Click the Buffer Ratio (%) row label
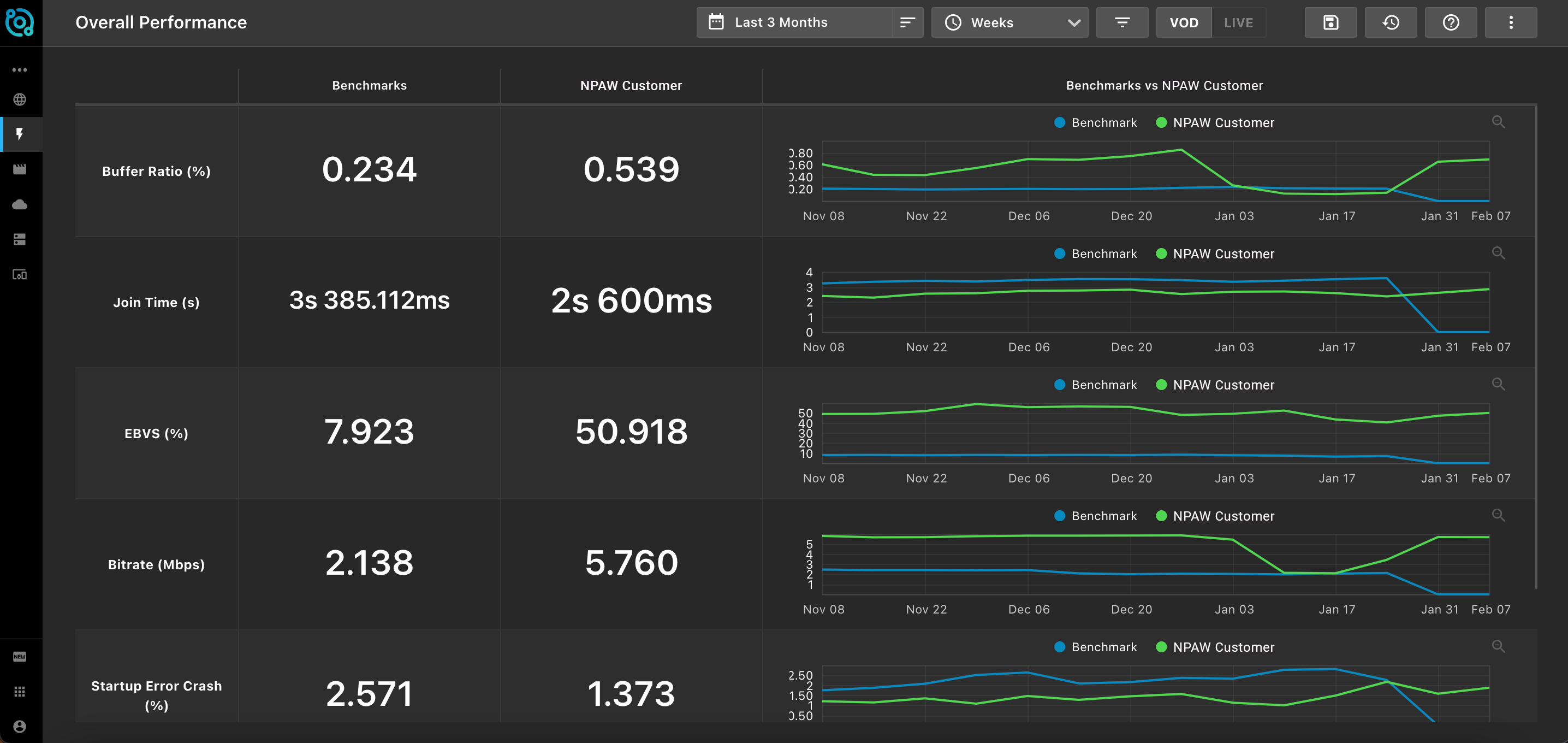The image size is (1568, 743). [x=157, y=171]
